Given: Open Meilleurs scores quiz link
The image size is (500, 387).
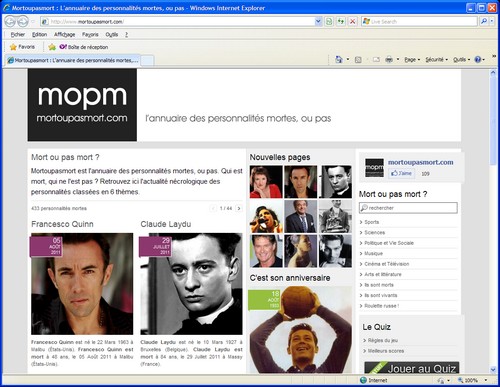Looking at the screenshot, I should pyautogui.click(x=386, y=351).
